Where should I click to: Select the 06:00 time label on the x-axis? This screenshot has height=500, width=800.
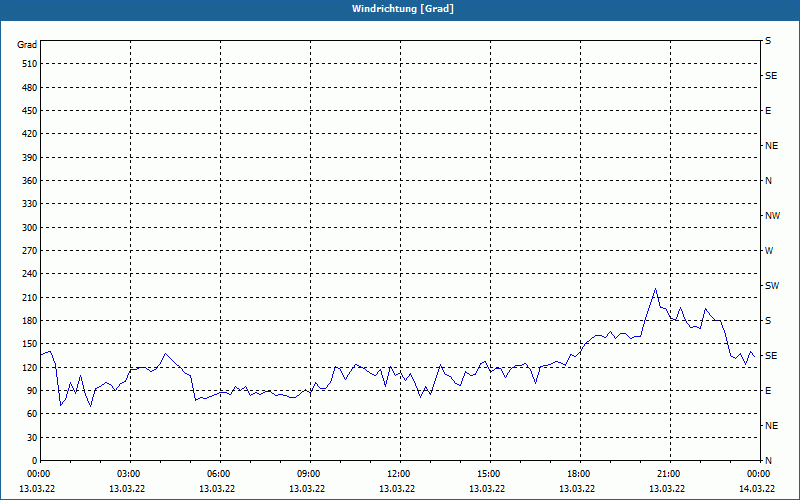(x=217, y=474)
